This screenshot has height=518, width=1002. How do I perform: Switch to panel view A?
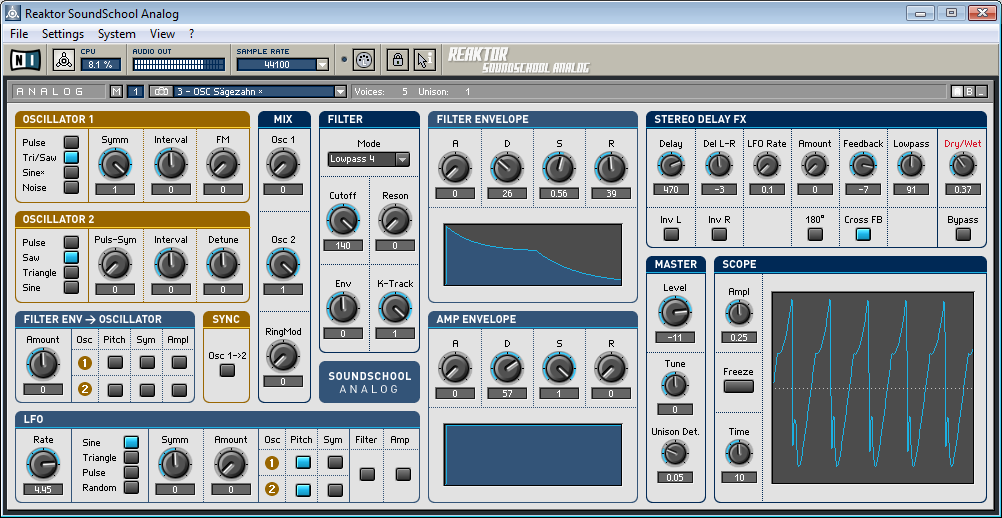coord(957,92)
